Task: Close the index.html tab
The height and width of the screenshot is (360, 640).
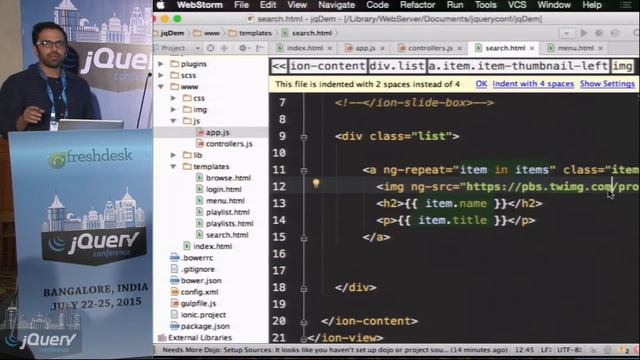Action: coord(329,48)
